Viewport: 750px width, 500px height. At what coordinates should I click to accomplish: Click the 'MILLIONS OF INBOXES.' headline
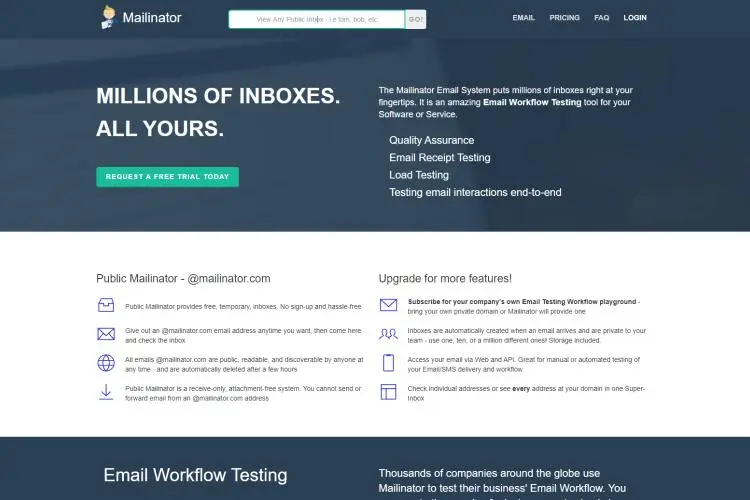[x=218, y=96]
